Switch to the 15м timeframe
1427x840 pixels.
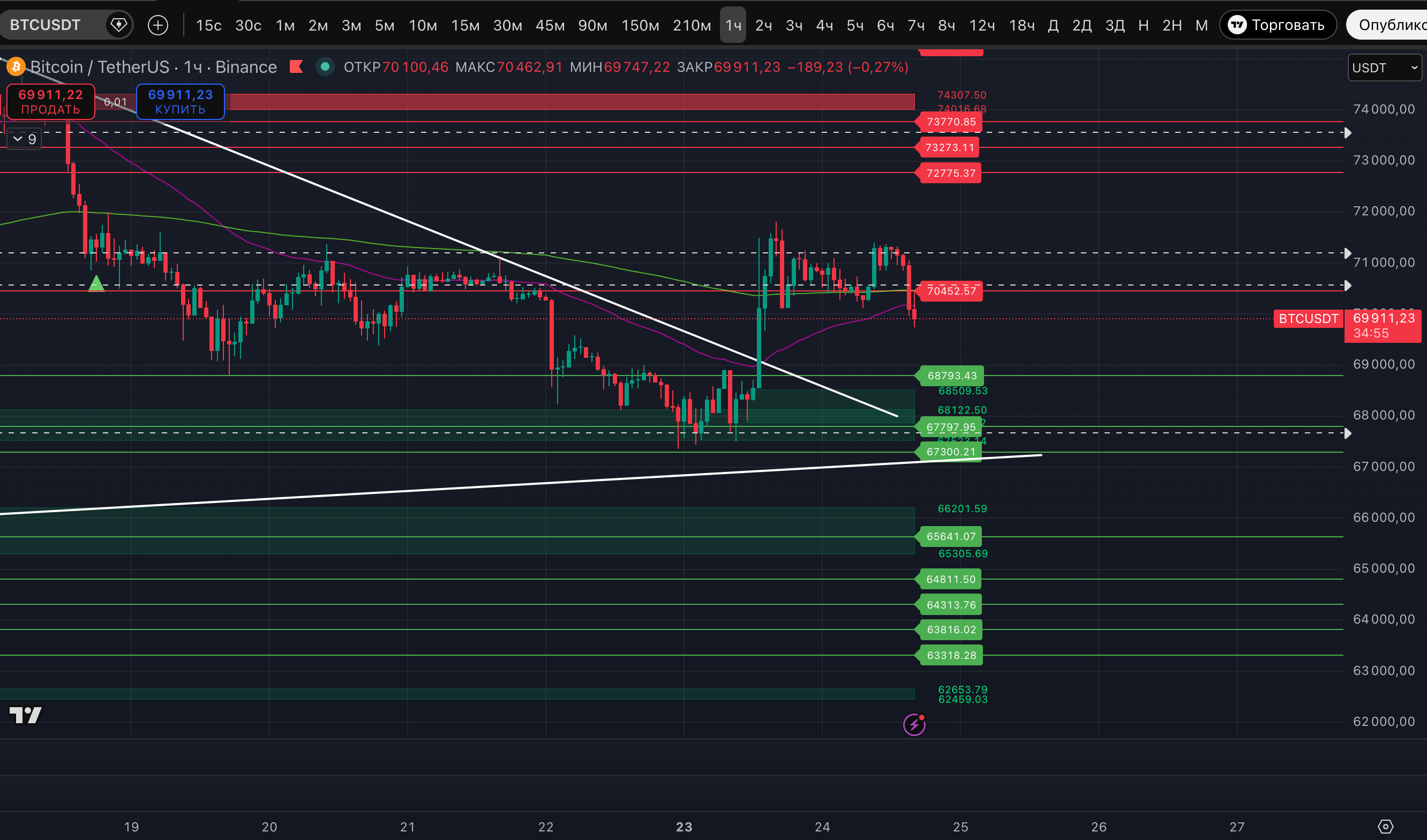click(465, 26)
